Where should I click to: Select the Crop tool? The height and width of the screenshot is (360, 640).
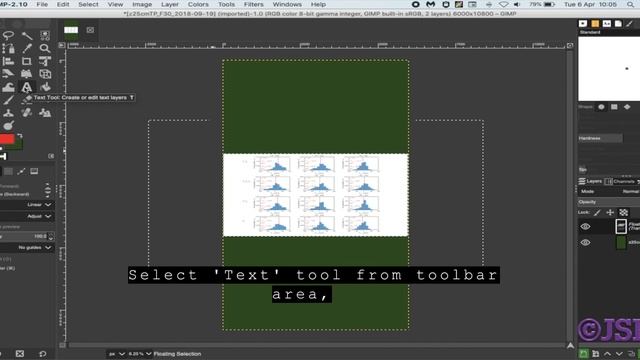[x=27, y=61]
